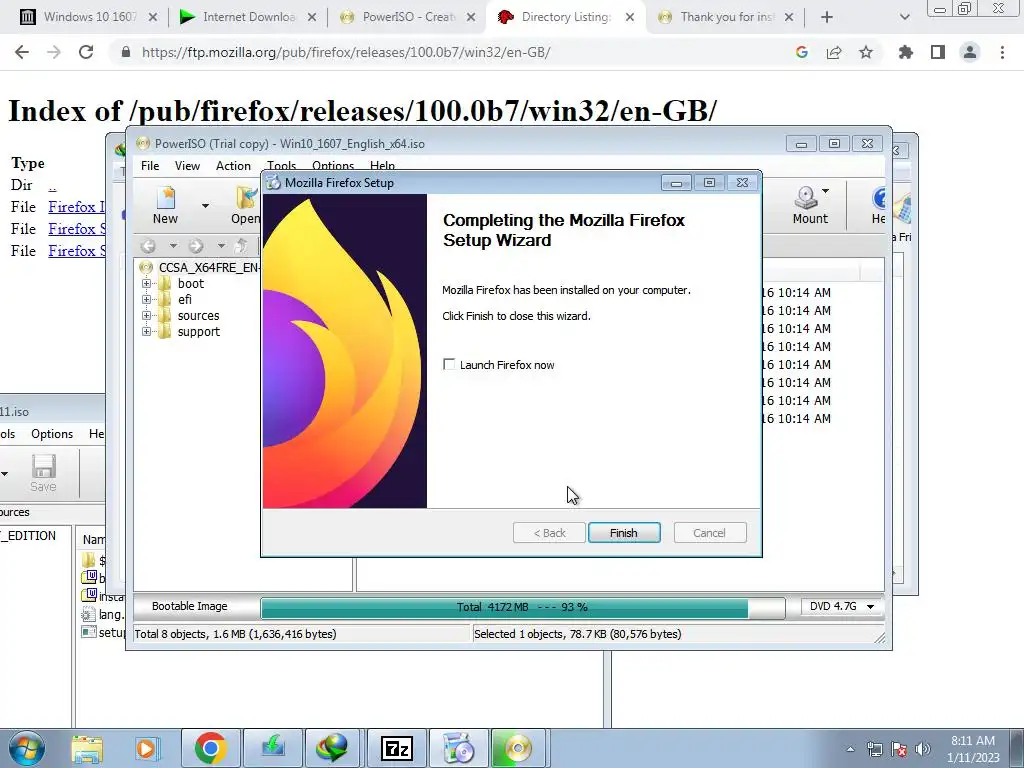Expand the efi folder in tree
Viewport: 1024px width, 768px height.
pos(146,300)
